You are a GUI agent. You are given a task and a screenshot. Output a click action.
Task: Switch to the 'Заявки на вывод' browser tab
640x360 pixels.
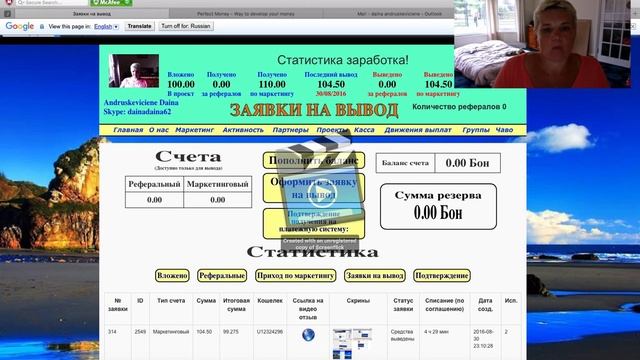[x=91, y=13]
